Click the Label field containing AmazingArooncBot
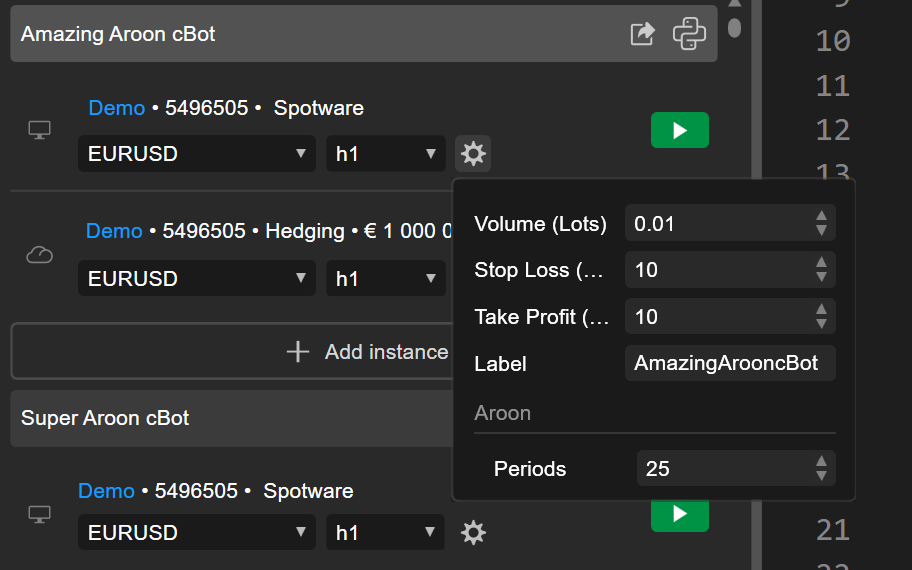912x570 pixels. pos(729,364)
